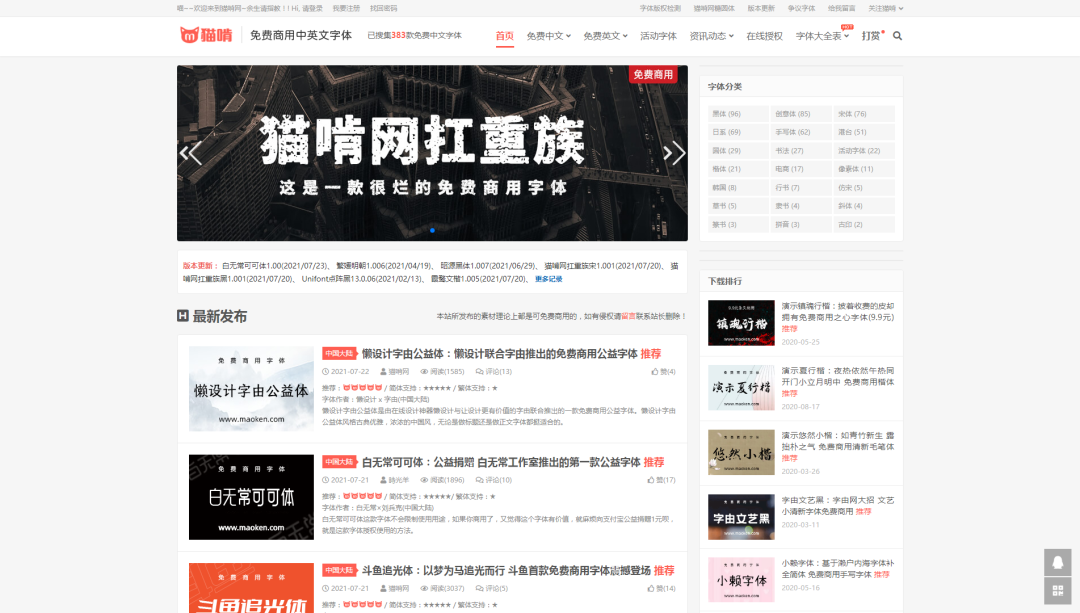The height and width of the screenshot is (613, 1080).
Task: Open 演示夏行楷 thumbnail in download ranking
Action: (x=741, y=387)
